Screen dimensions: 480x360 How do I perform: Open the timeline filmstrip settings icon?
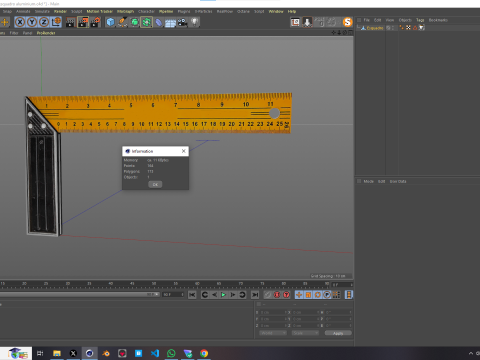tap(349, 295)
